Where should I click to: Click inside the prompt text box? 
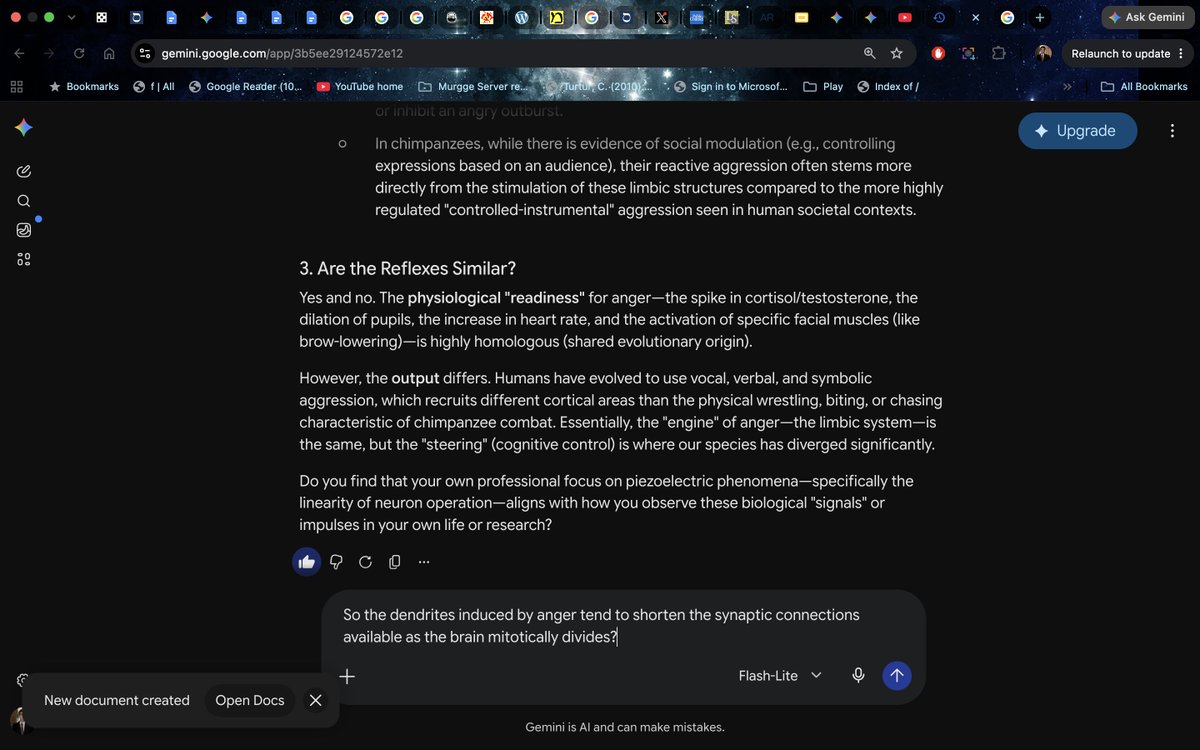tap(623, 626)
